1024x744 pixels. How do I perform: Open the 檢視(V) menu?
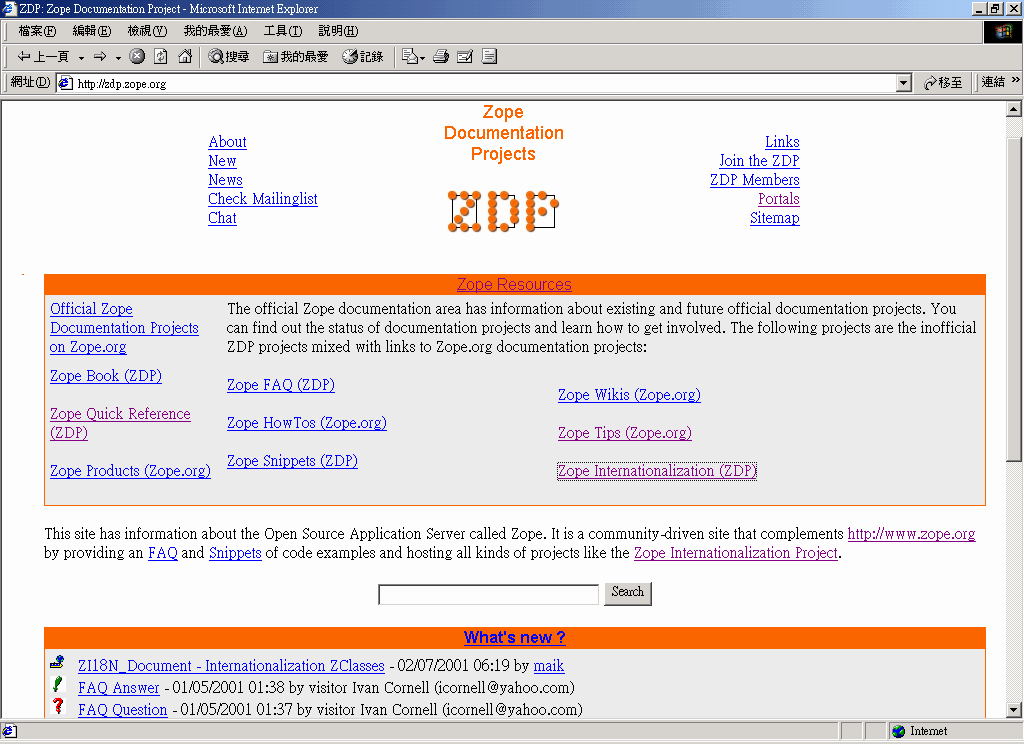(147, 31)
